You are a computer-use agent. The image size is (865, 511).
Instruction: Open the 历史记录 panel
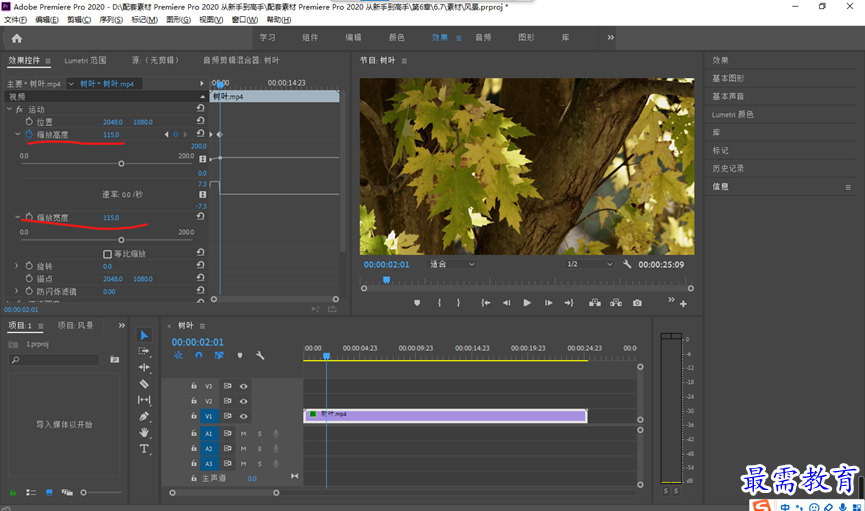[x=728, y=169]
